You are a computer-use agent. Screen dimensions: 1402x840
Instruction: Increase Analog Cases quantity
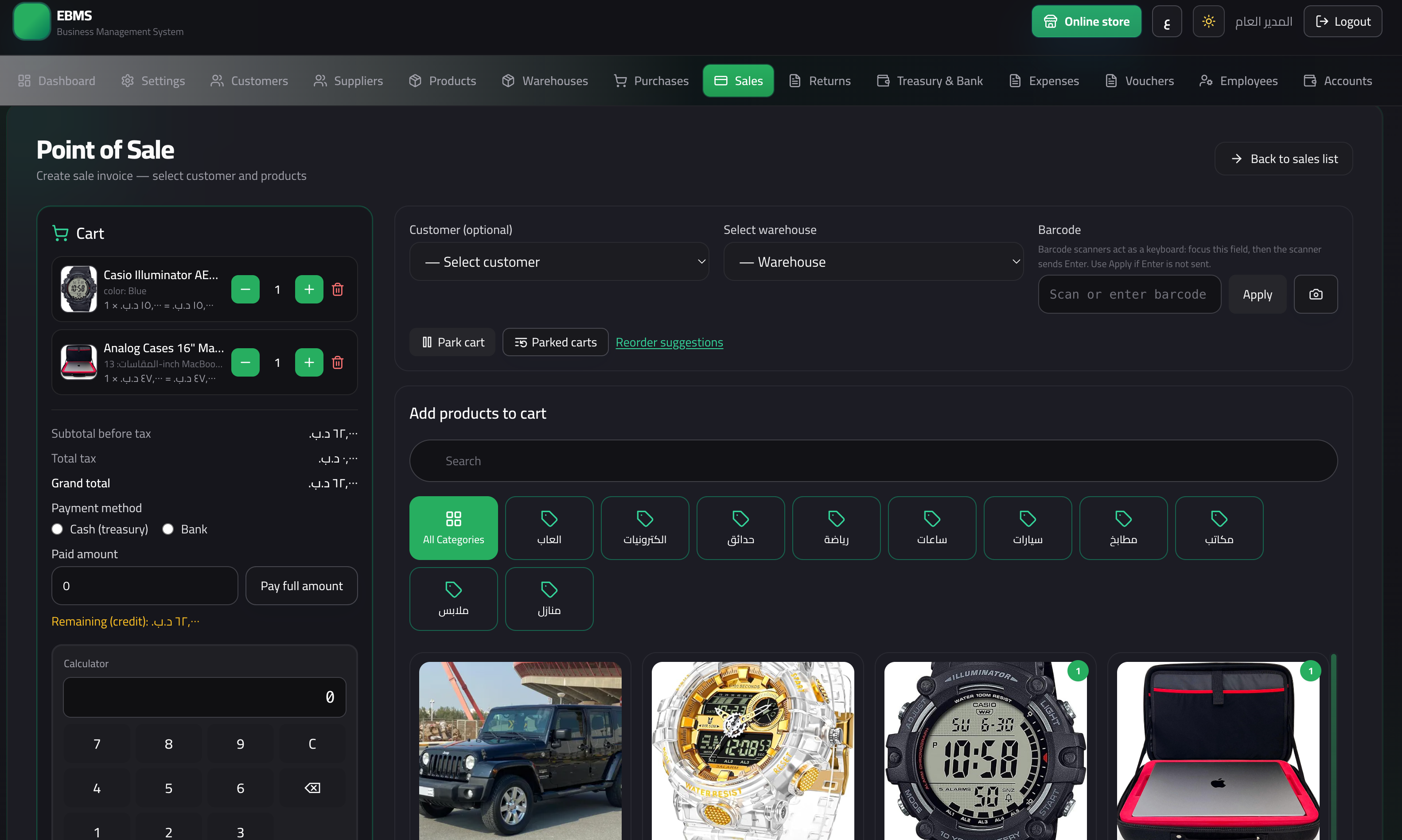tap(309, 362)
